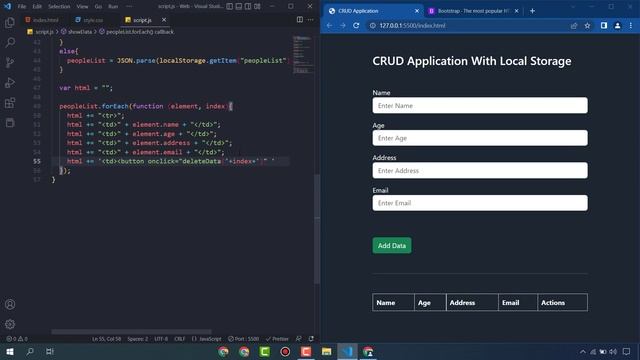640x360 pixels.
Task: Open the File menu
Action: [22, 7]
